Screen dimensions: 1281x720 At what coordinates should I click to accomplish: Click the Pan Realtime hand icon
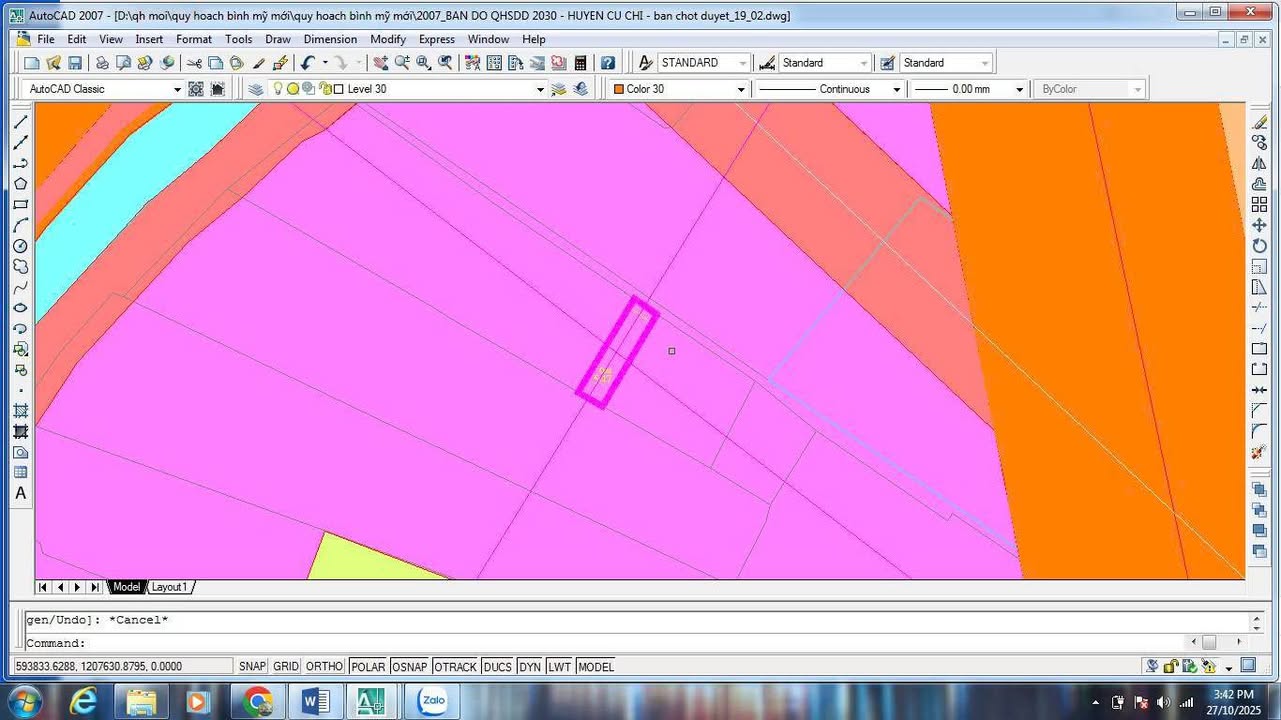click(380, 62)
